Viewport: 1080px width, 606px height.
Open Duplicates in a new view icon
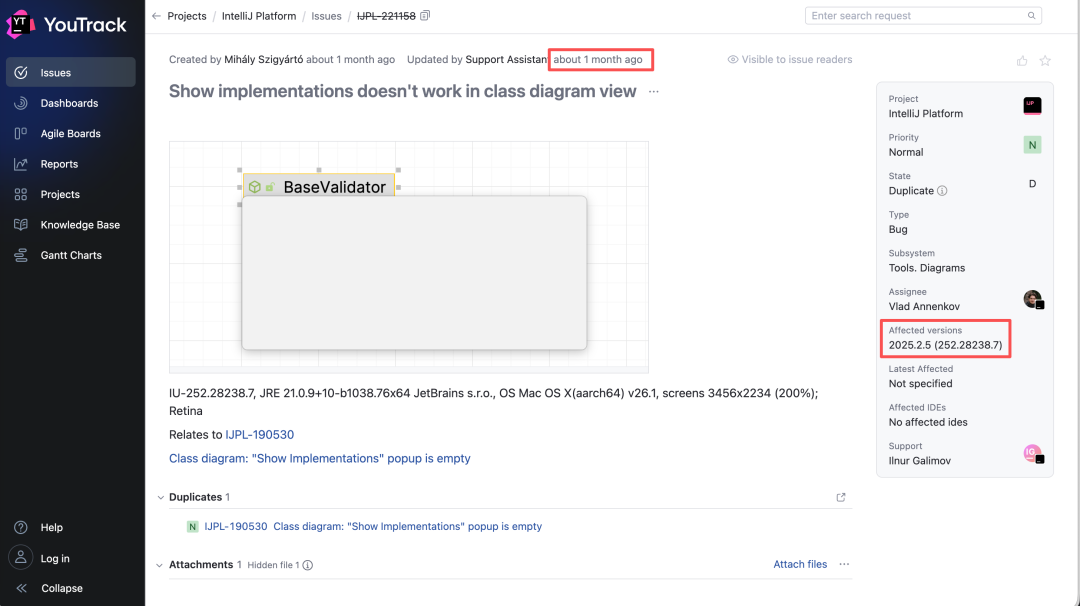pyautogui.click(x=841, y=497)
